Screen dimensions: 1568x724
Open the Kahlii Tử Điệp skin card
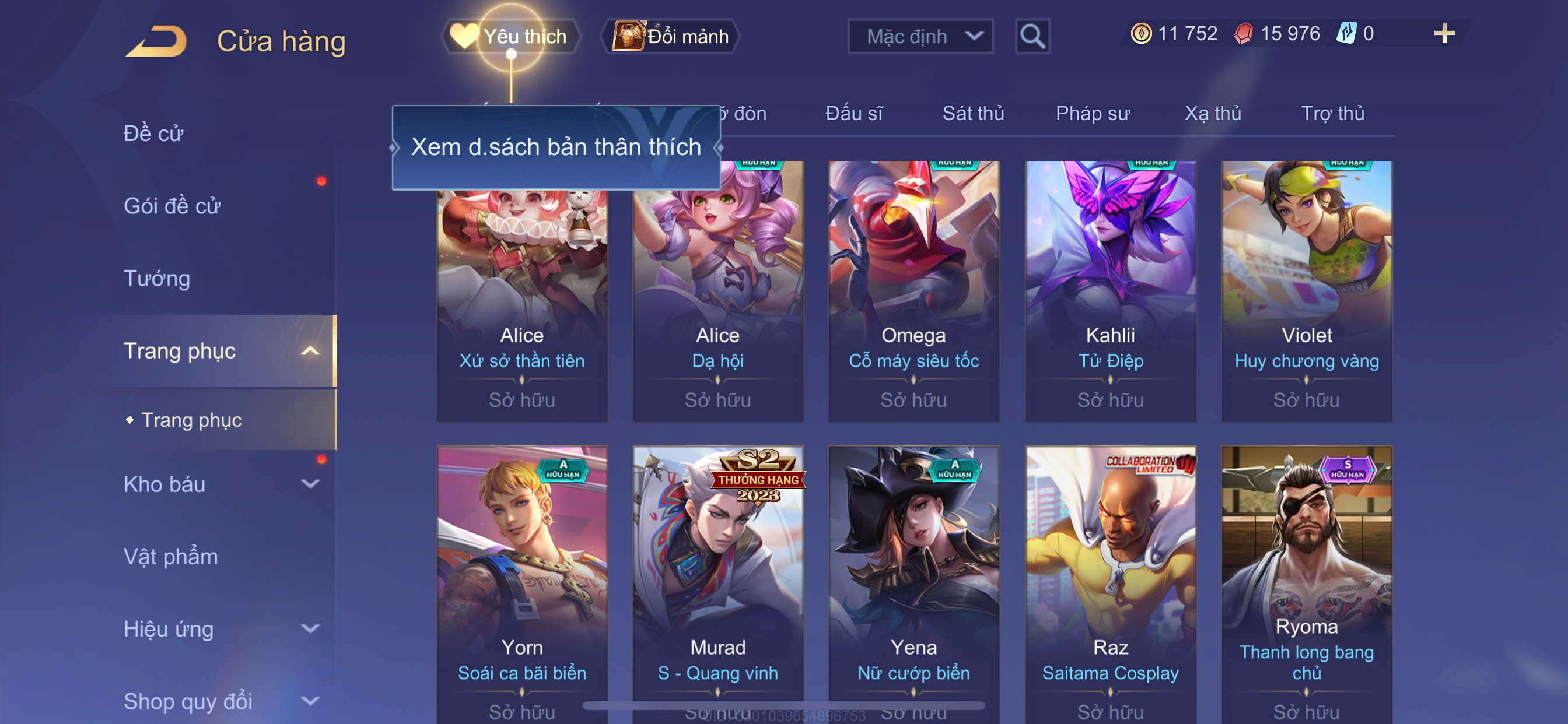click(1110, 291)
